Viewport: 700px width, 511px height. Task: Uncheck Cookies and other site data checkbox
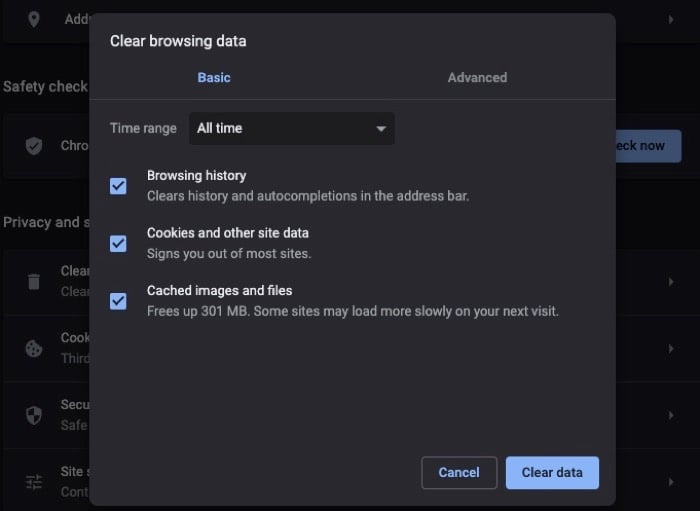[118, 244]
